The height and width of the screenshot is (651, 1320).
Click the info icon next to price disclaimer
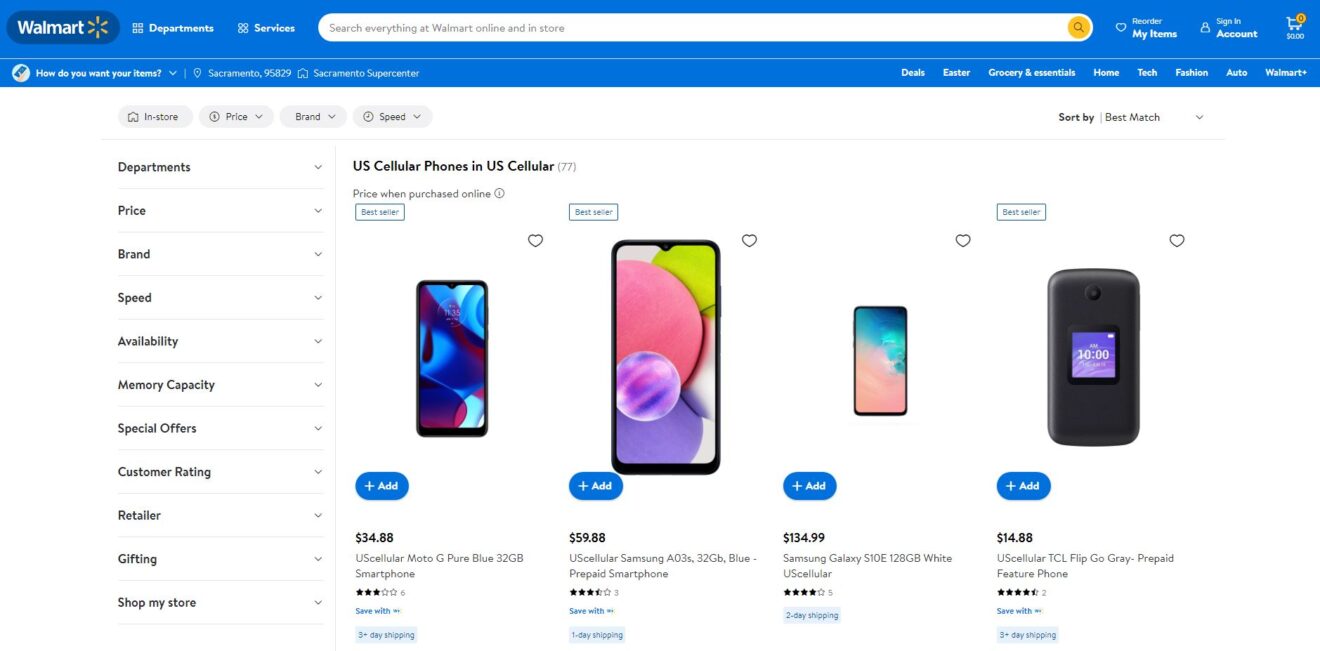click(x=500, y=193)
